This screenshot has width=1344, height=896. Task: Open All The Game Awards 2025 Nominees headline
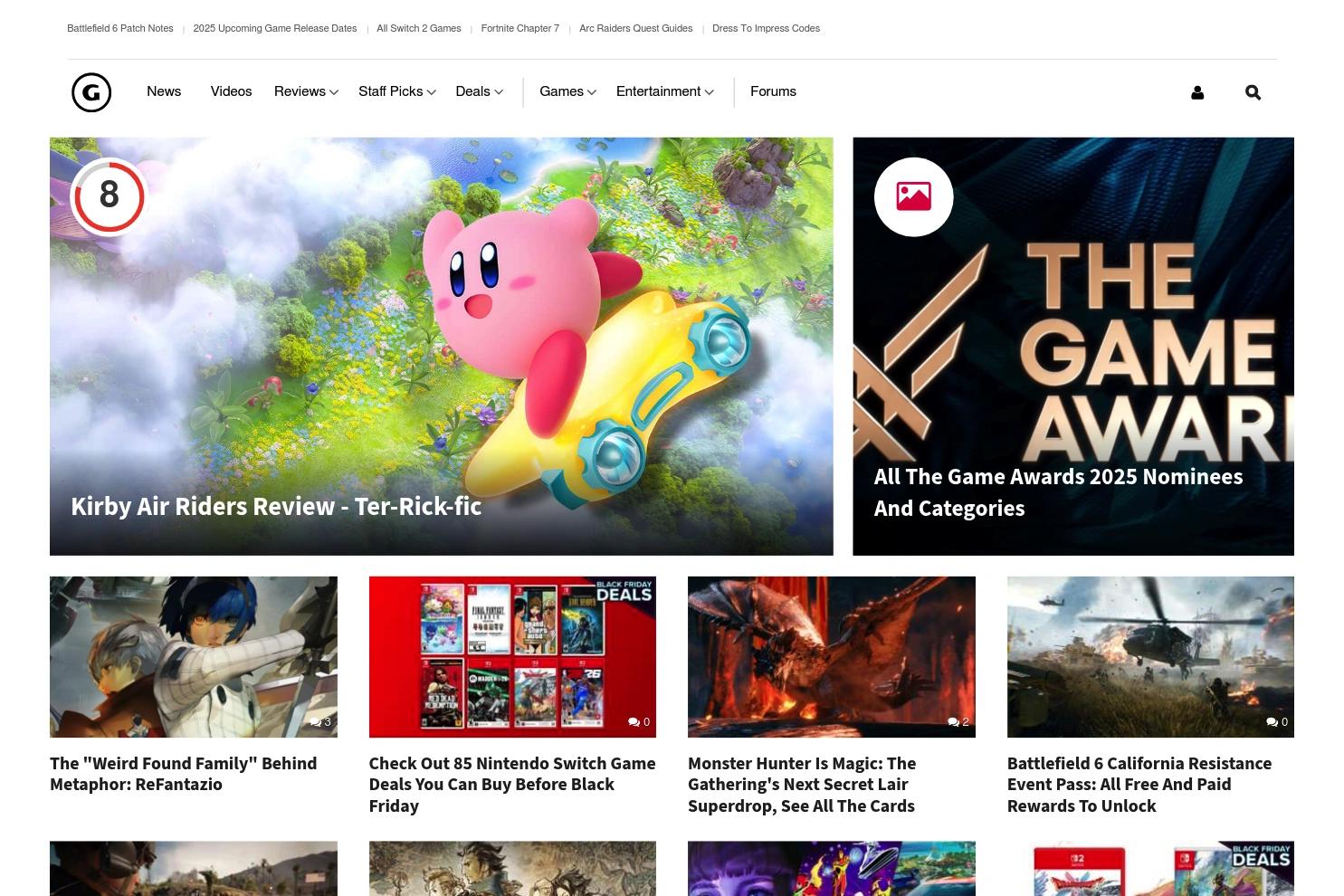click(1059, 492)
